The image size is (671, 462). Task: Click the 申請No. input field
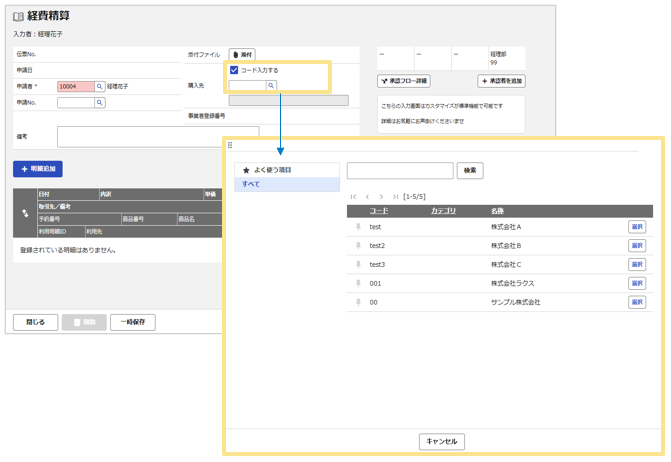click(76, 103)
